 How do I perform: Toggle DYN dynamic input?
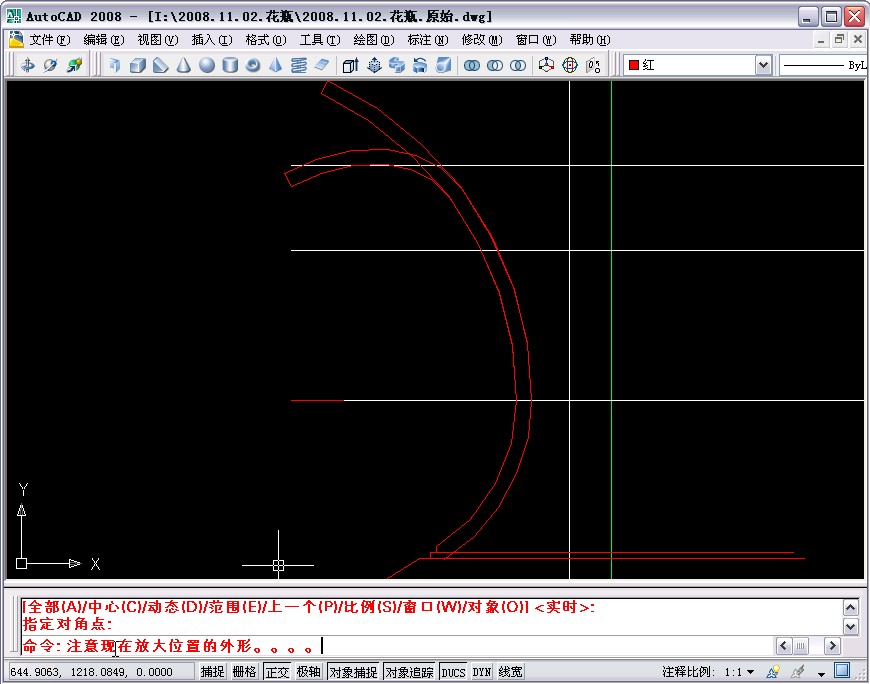[482, 672]
